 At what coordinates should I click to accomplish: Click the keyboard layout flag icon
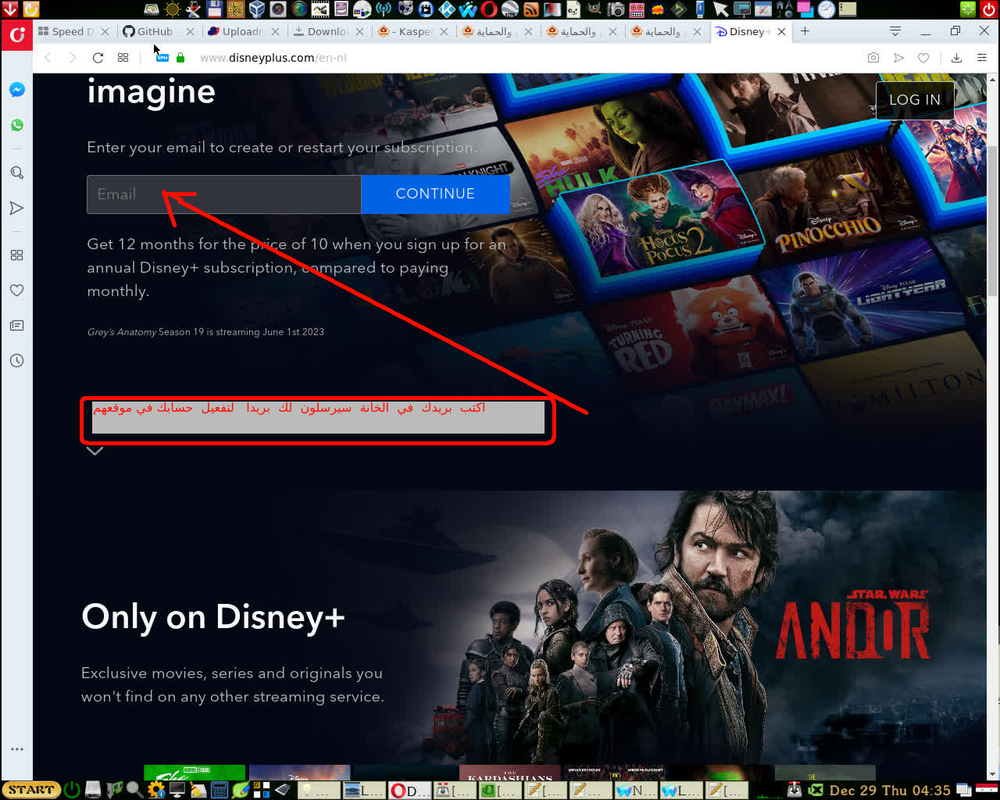[987, 790]
